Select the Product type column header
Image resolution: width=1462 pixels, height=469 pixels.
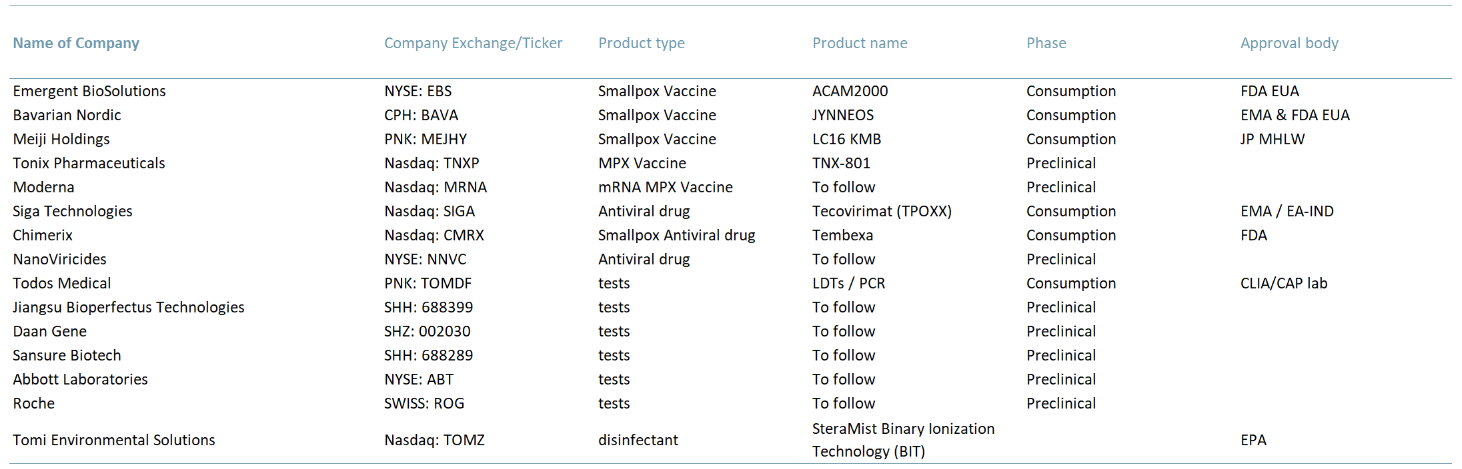[x=641, y=43]
